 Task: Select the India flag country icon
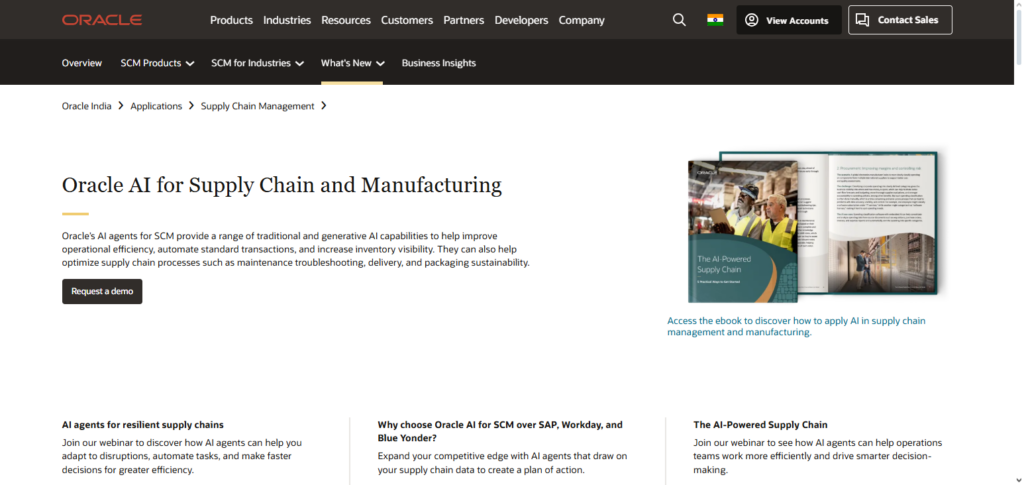pyautogui.click(x=715, y=20)
